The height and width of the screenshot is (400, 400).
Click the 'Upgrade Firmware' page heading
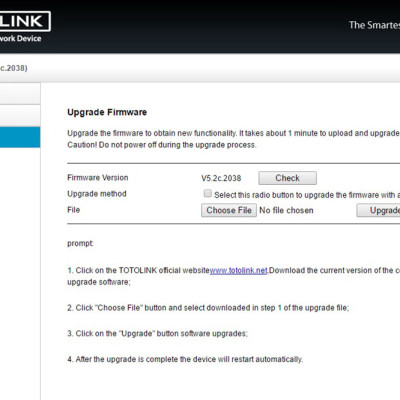[x=107, y=112]
